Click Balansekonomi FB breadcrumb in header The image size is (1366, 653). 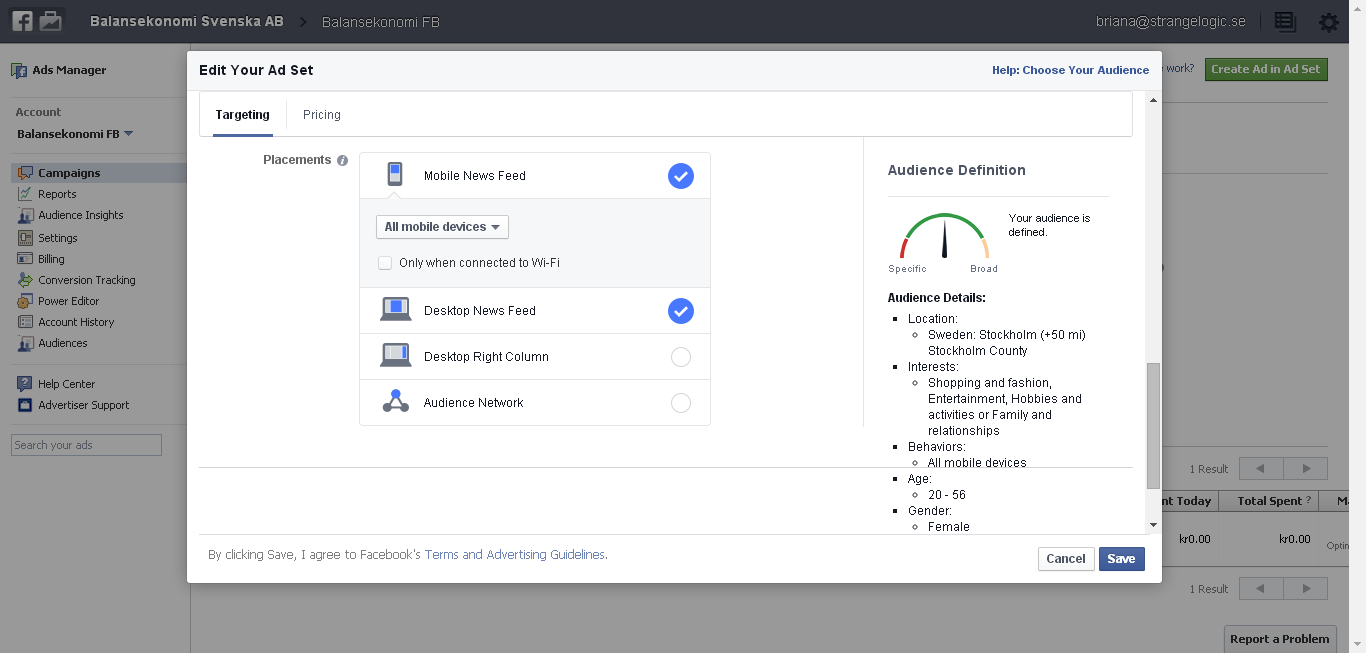coord(381,22)
